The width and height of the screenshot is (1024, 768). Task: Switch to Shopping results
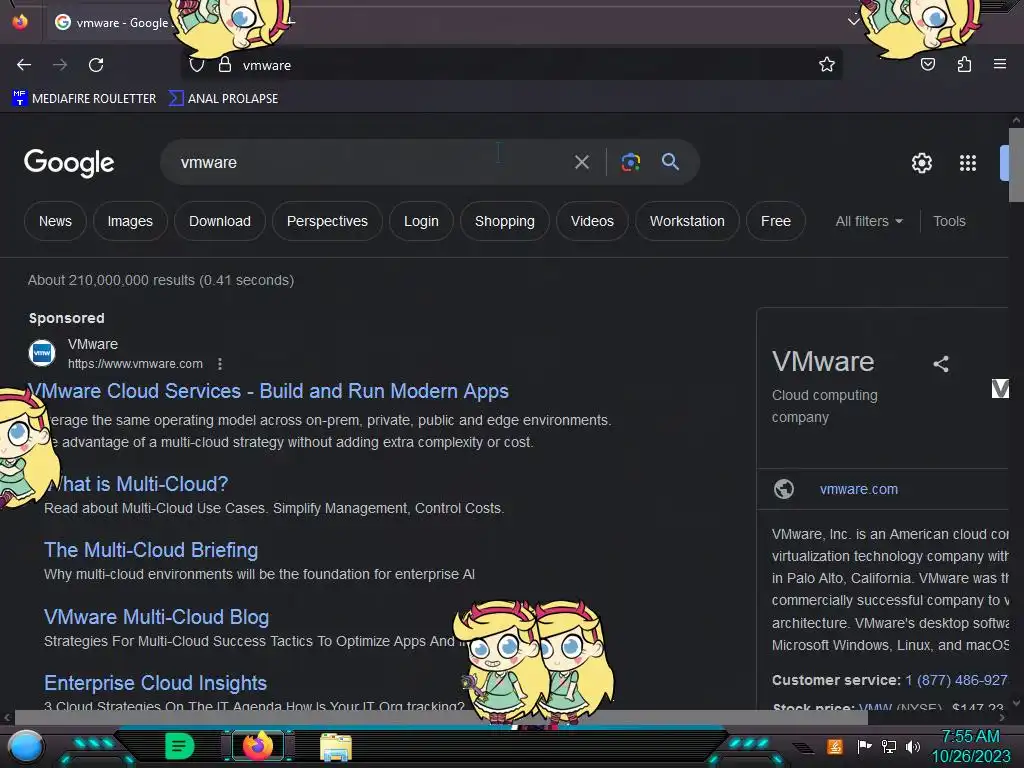[505, 221]
